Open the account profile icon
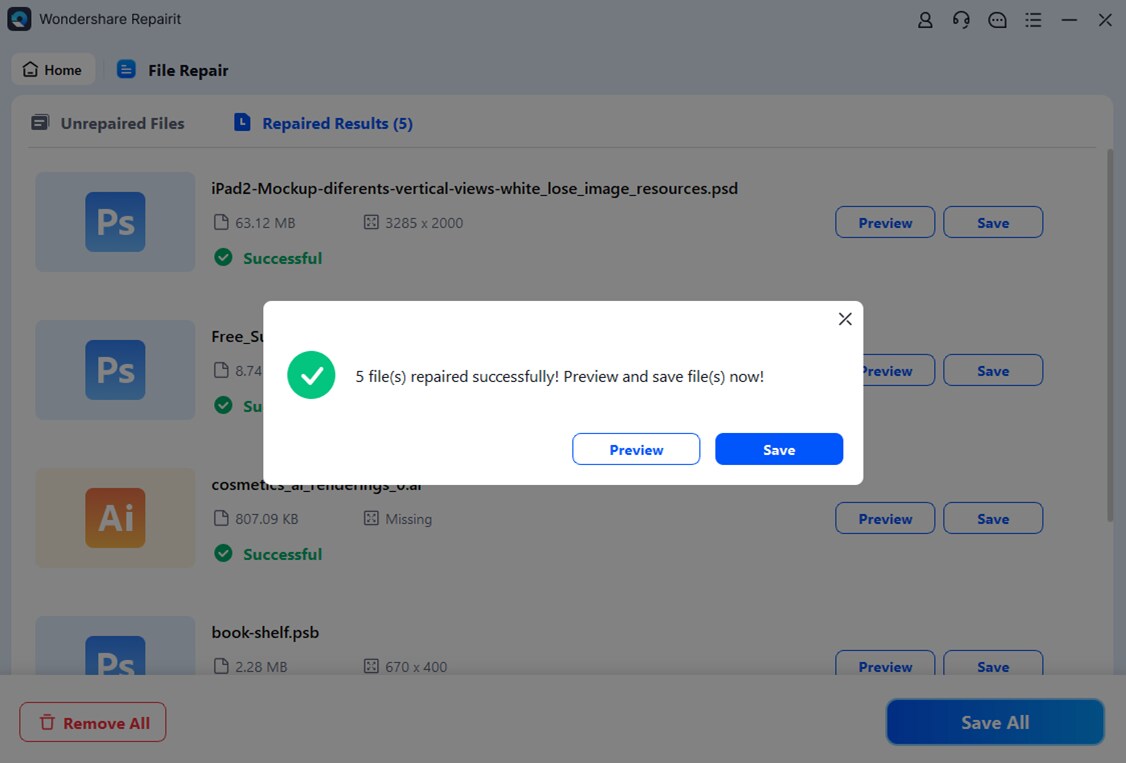 (925, 20)
